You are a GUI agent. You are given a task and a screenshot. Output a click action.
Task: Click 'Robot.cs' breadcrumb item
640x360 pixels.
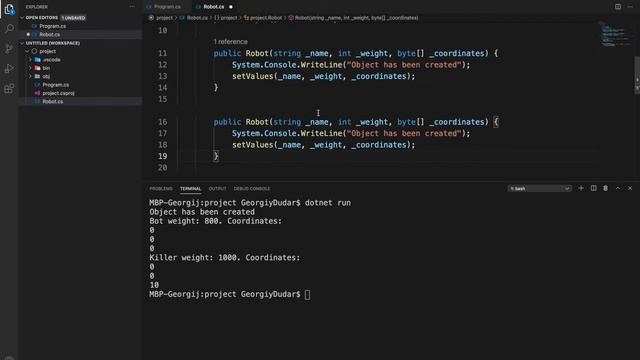[x=197, y=18]
